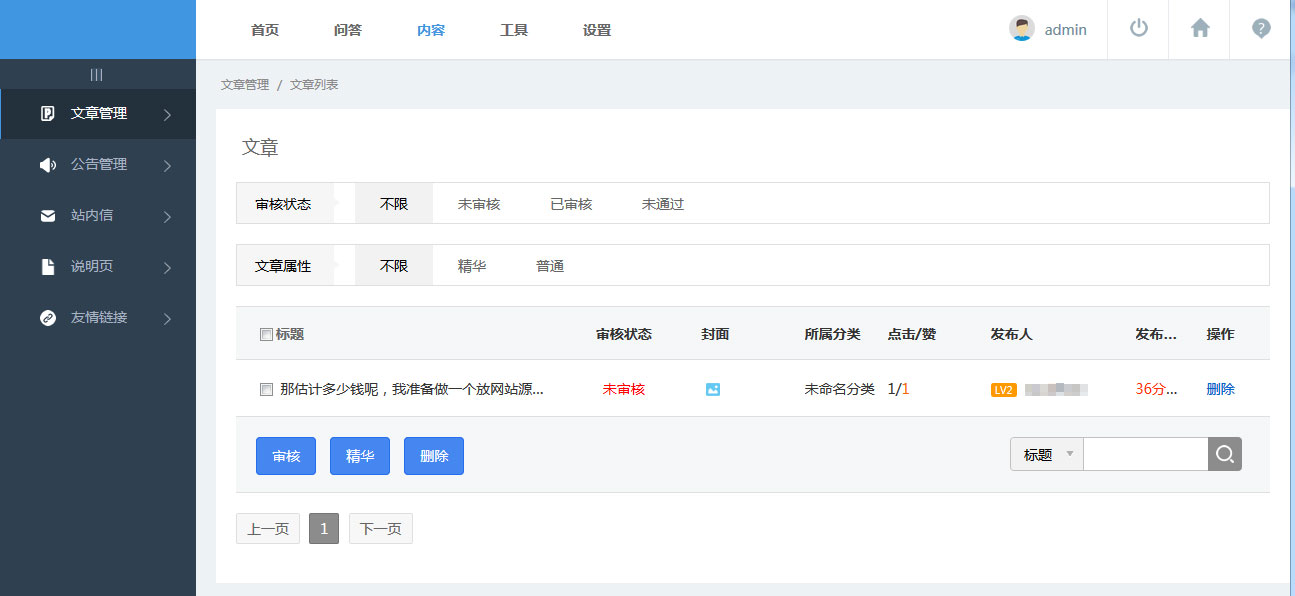
Task: Open the article cover image icon
Action: pyautogui.click(x=713, y=389)
